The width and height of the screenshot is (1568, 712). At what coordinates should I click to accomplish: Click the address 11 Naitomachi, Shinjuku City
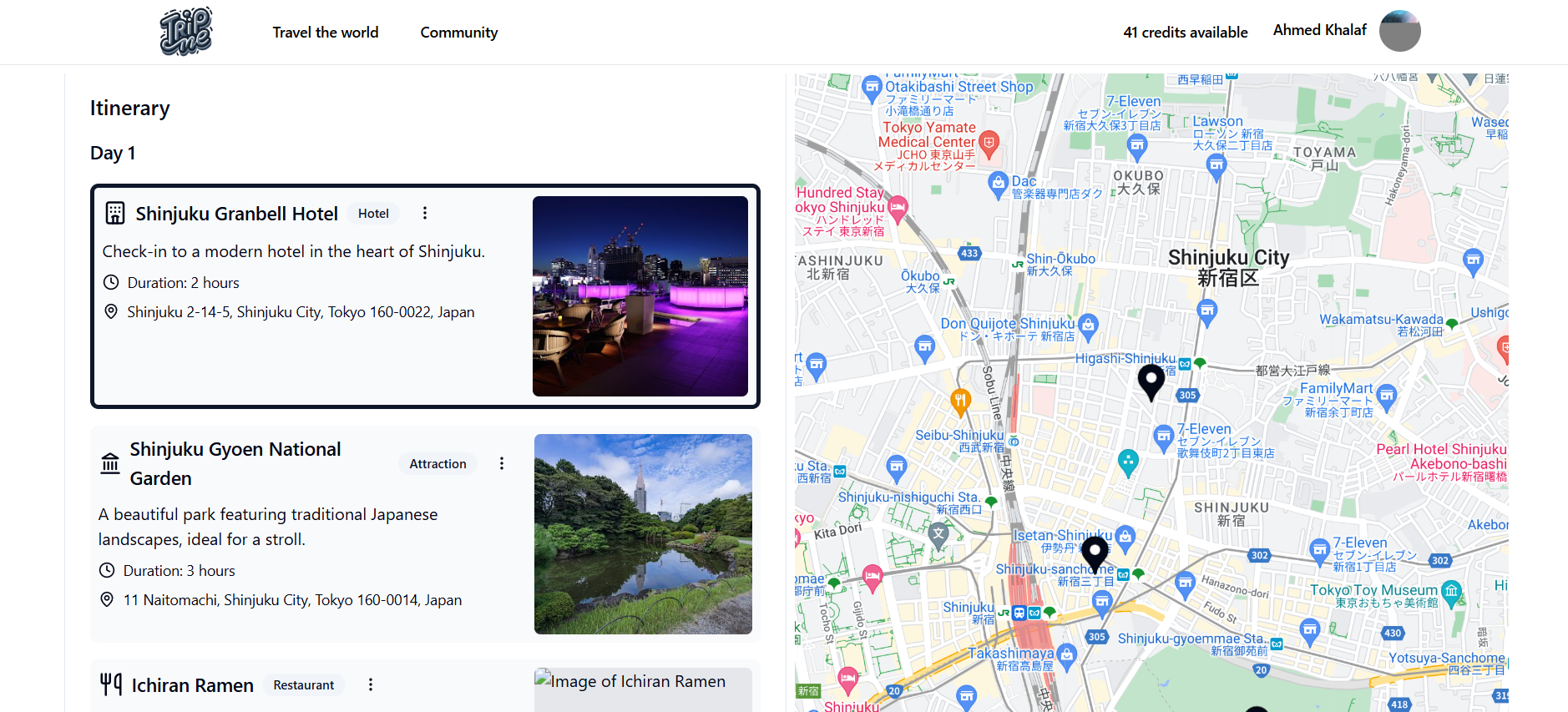[x=292, y=600]
